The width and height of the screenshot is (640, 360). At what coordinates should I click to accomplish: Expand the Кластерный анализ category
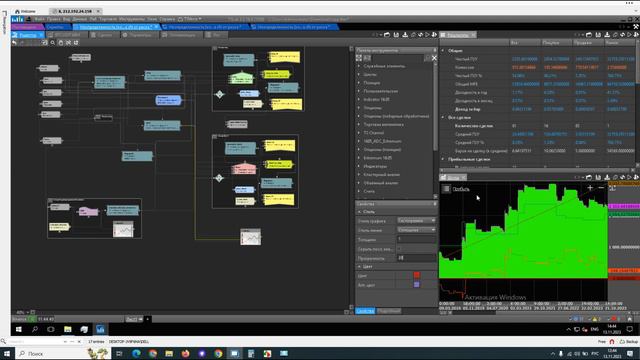pos(359,174)
